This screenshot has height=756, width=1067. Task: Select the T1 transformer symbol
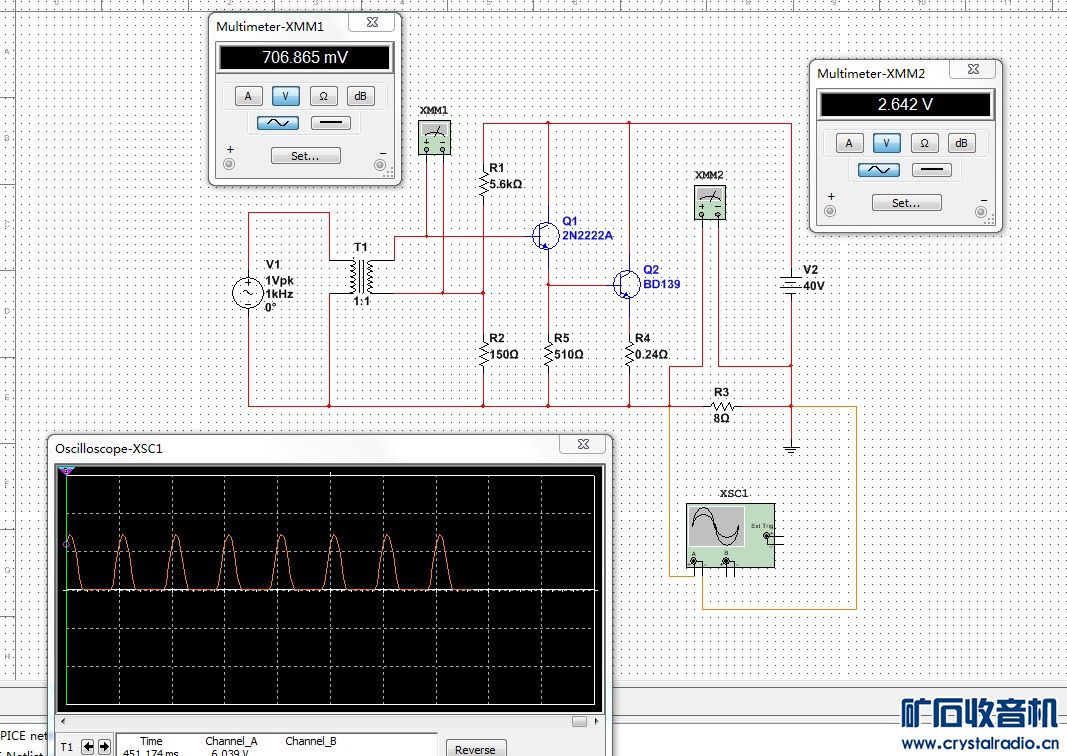tap(361, 276)
